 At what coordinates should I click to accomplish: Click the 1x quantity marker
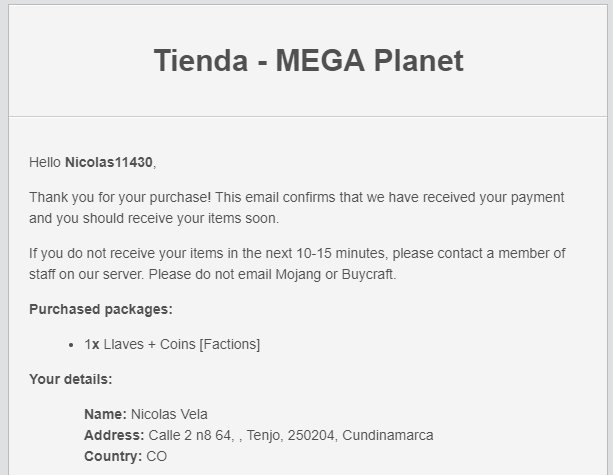[92, 344]
